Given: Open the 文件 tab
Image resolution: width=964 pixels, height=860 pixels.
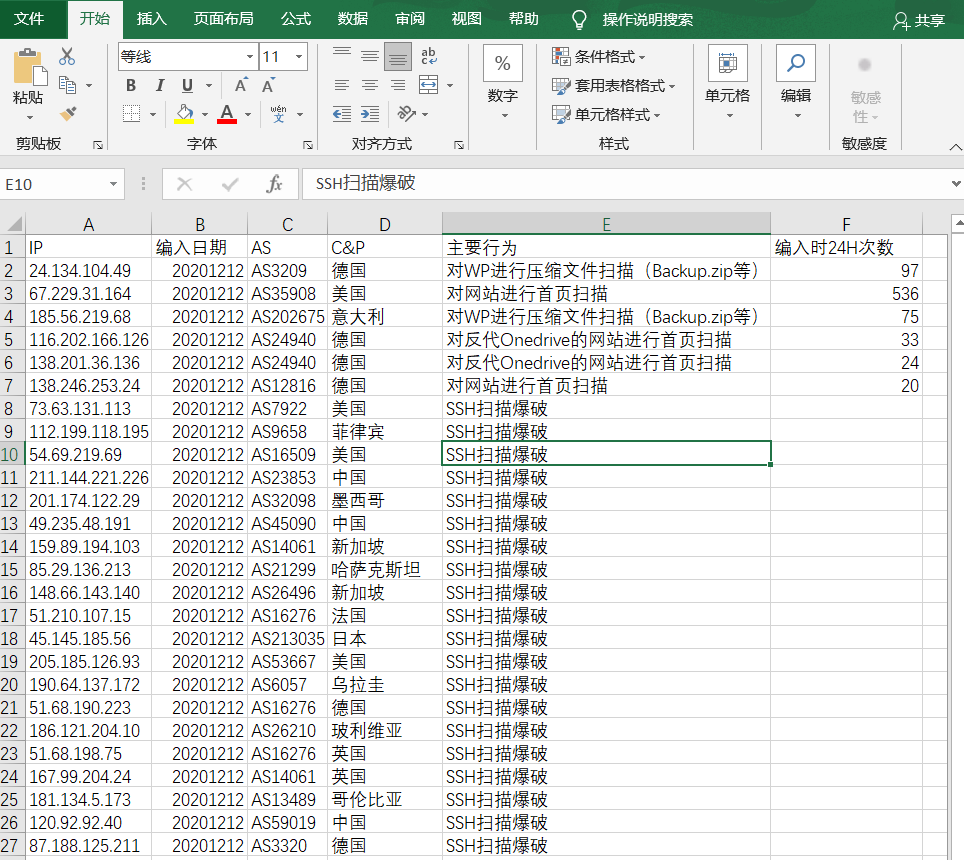Looking at the screenshot, I should tap(29, 19).
